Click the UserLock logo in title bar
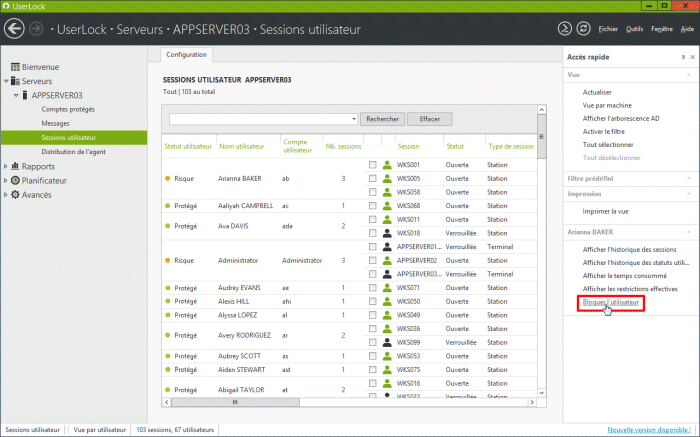The height and width of the screenshot is (437, 700). (6, 6)
